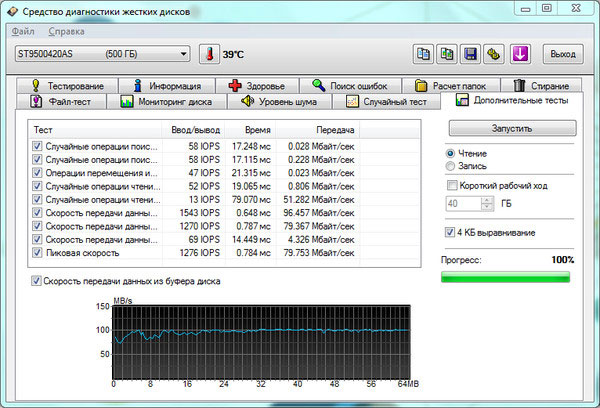Click the 96.457 Мбайт/сек value
600x408 pixels.
[319, 213]
